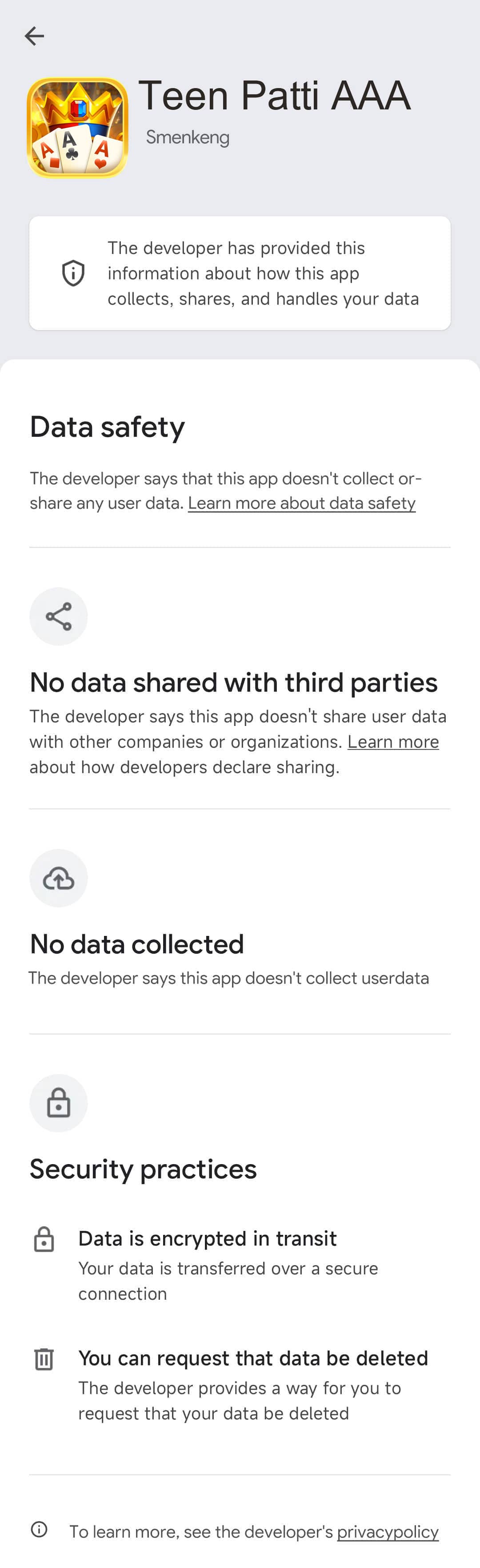Tap the developer data info card text
This screenshot has height=1568, width=480.
pos(263,273)
